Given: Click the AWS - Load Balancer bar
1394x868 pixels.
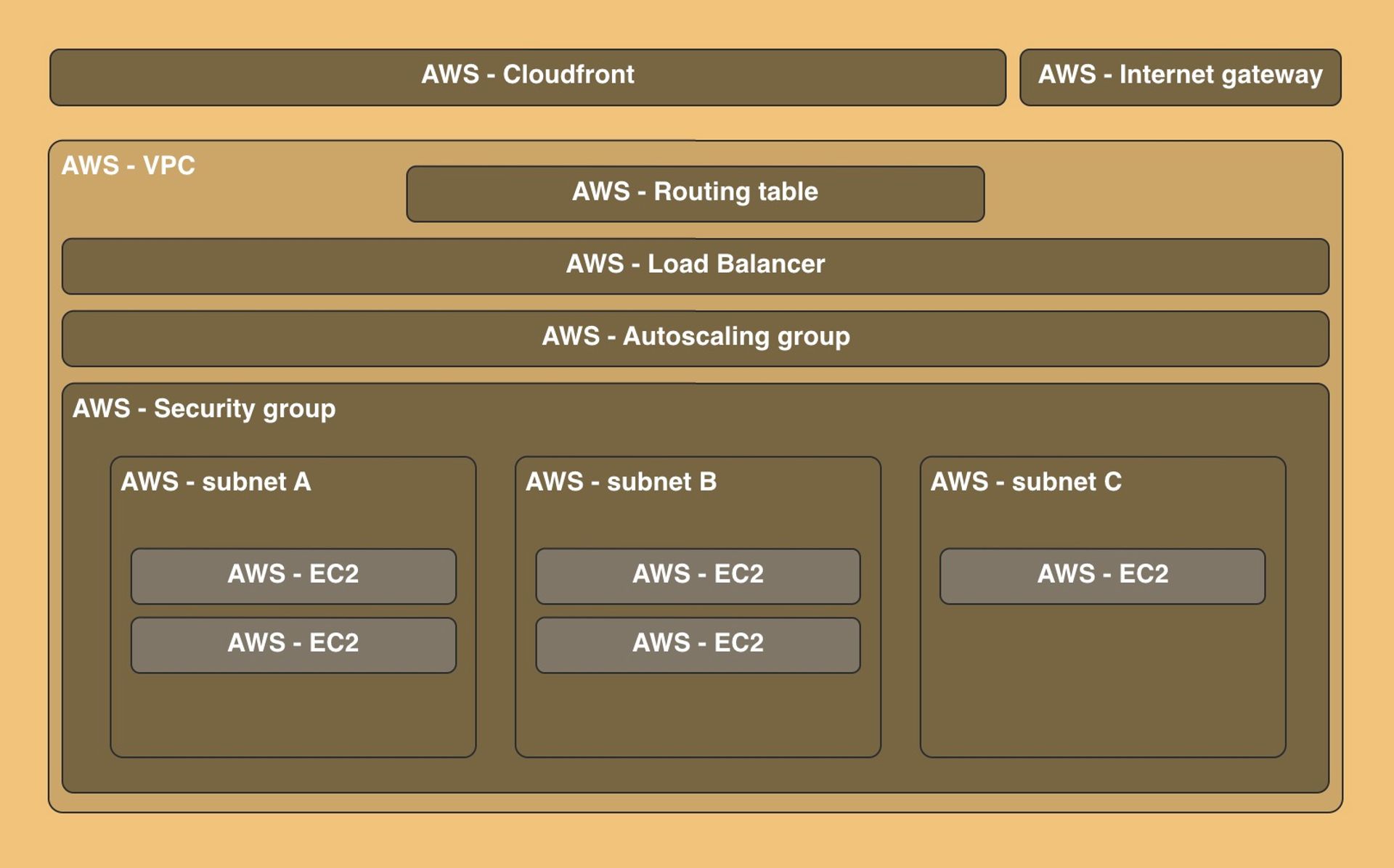Looking at the screenshot, I should [x=695, y=265].
